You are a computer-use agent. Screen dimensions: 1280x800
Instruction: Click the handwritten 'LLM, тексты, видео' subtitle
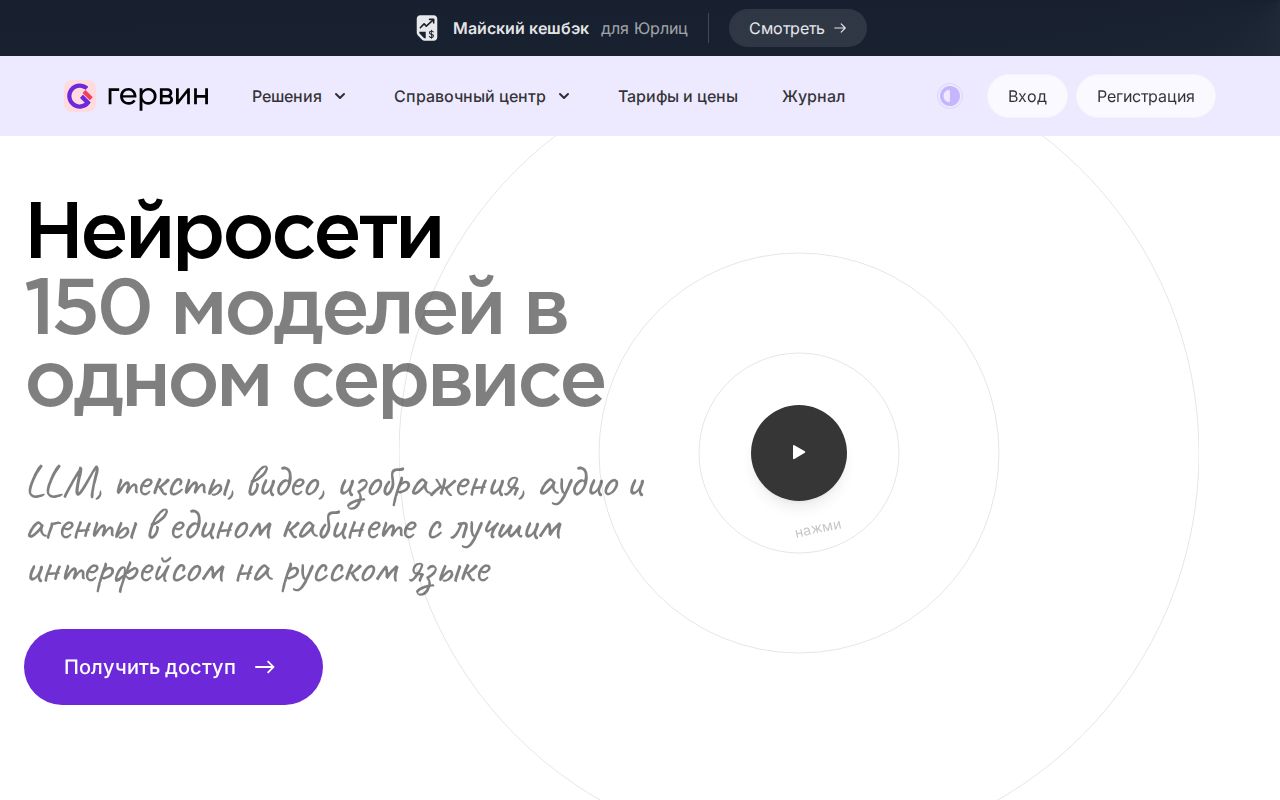(x=335, y=527)
